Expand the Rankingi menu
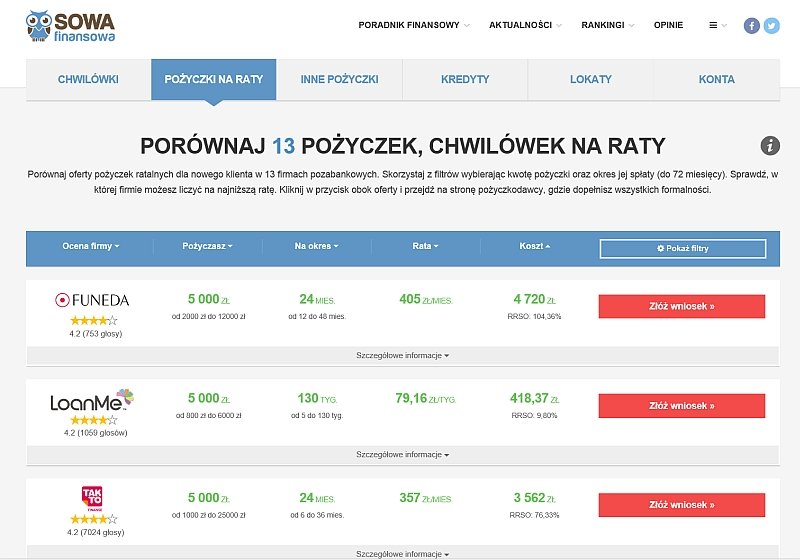This screenshot has height=560, width=800. (608, 25)
